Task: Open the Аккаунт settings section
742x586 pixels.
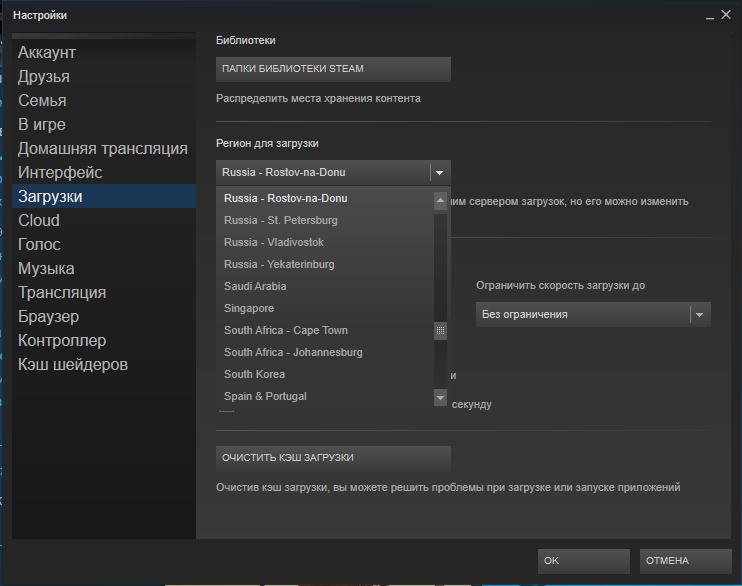Action: coord(104,53)
